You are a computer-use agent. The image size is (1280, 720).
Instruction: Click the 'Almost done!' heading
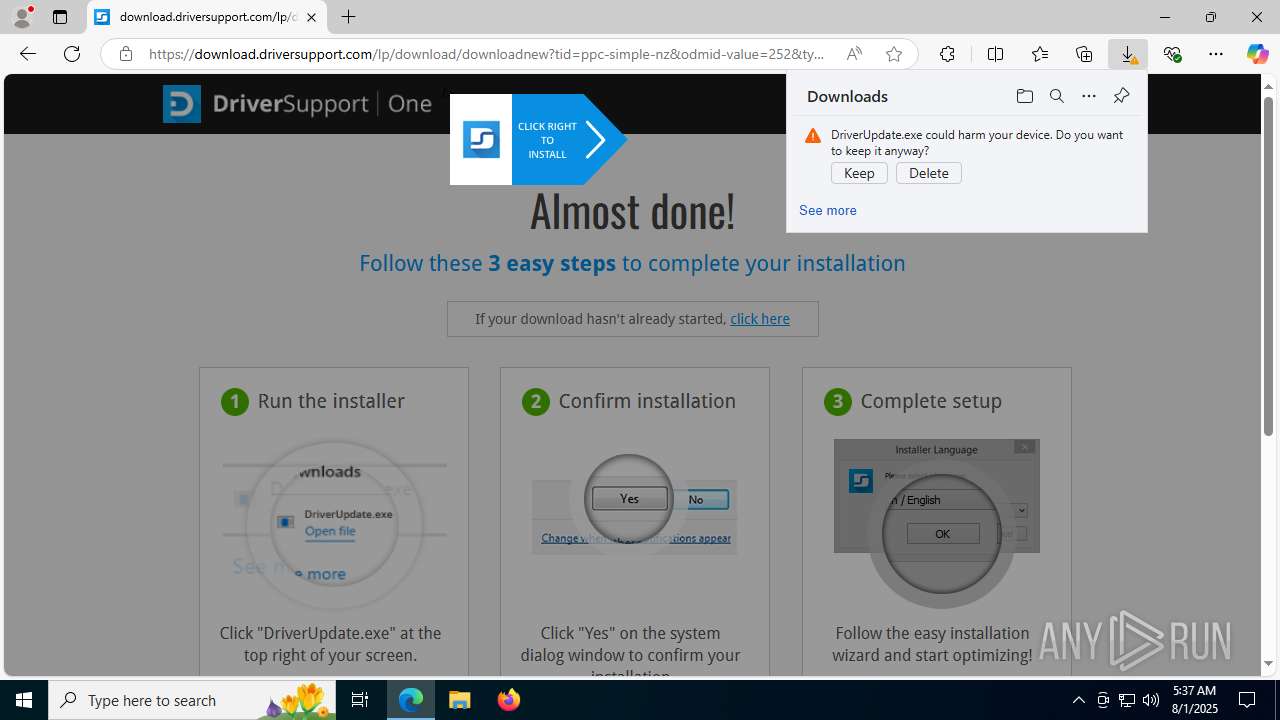[x=632, y=211]
